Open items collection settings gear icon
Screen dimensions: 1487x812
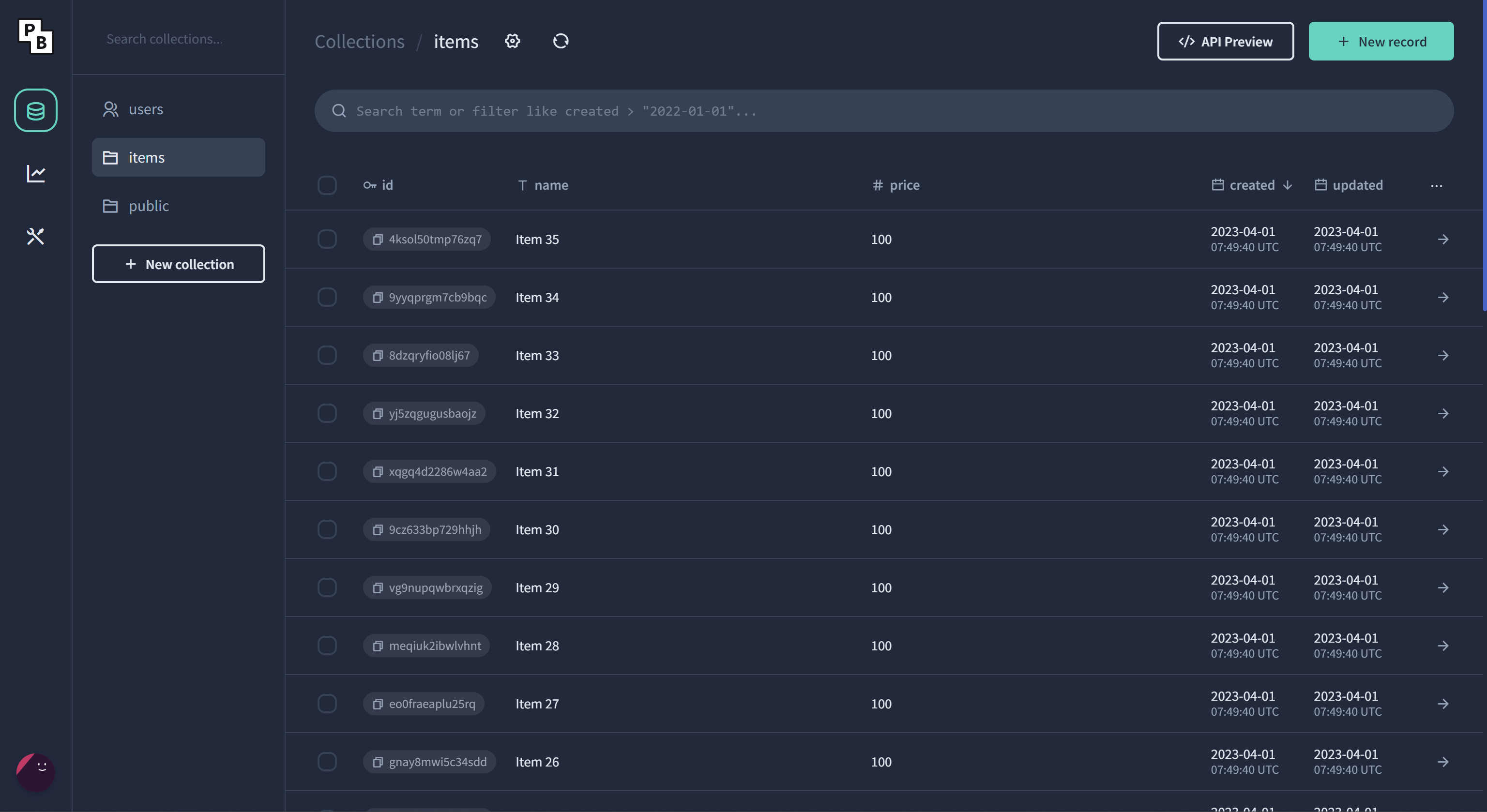point(512,41)
